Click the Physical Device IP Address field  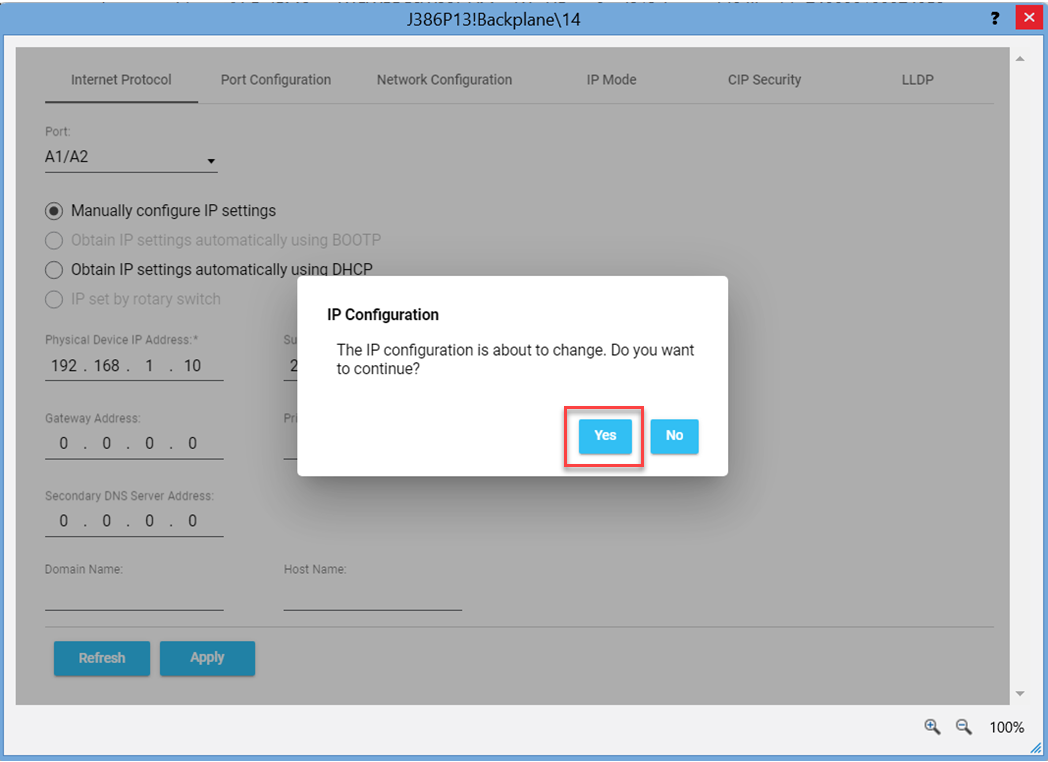point(134,366)
